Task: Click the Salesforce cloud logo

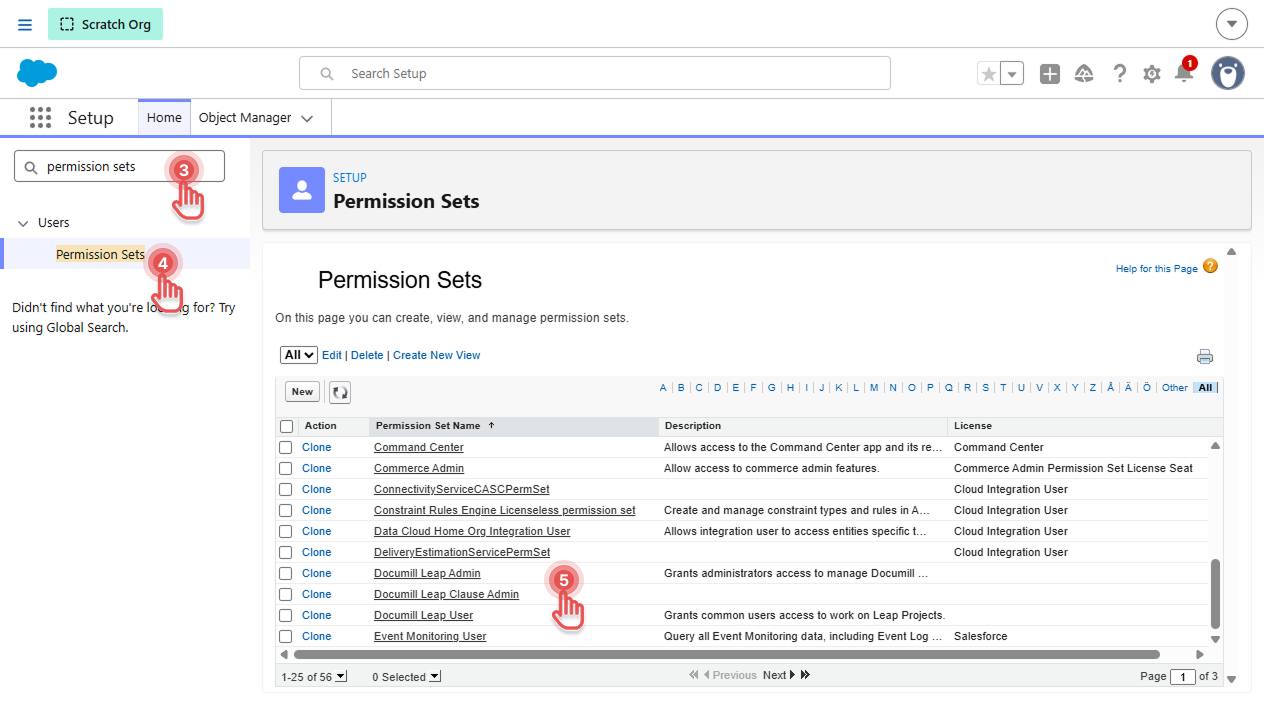Action: coord(37,73)
